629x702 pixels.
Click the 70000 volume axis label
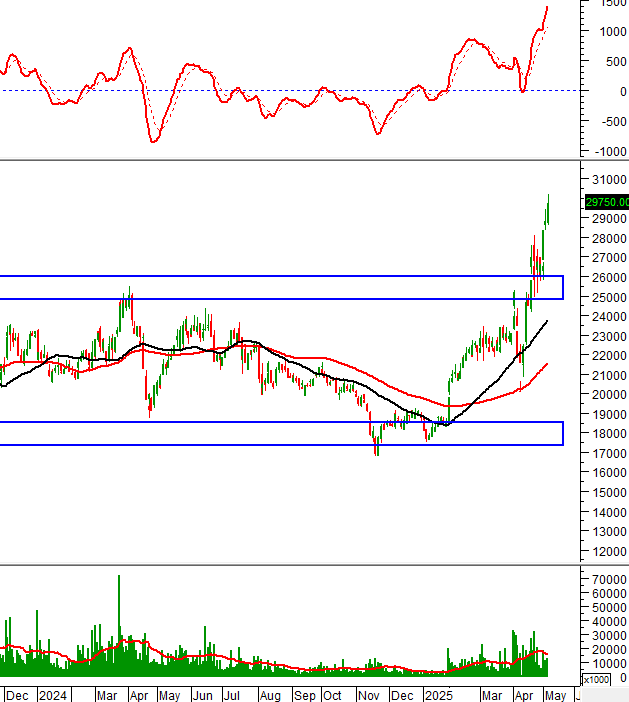point(609,580)
